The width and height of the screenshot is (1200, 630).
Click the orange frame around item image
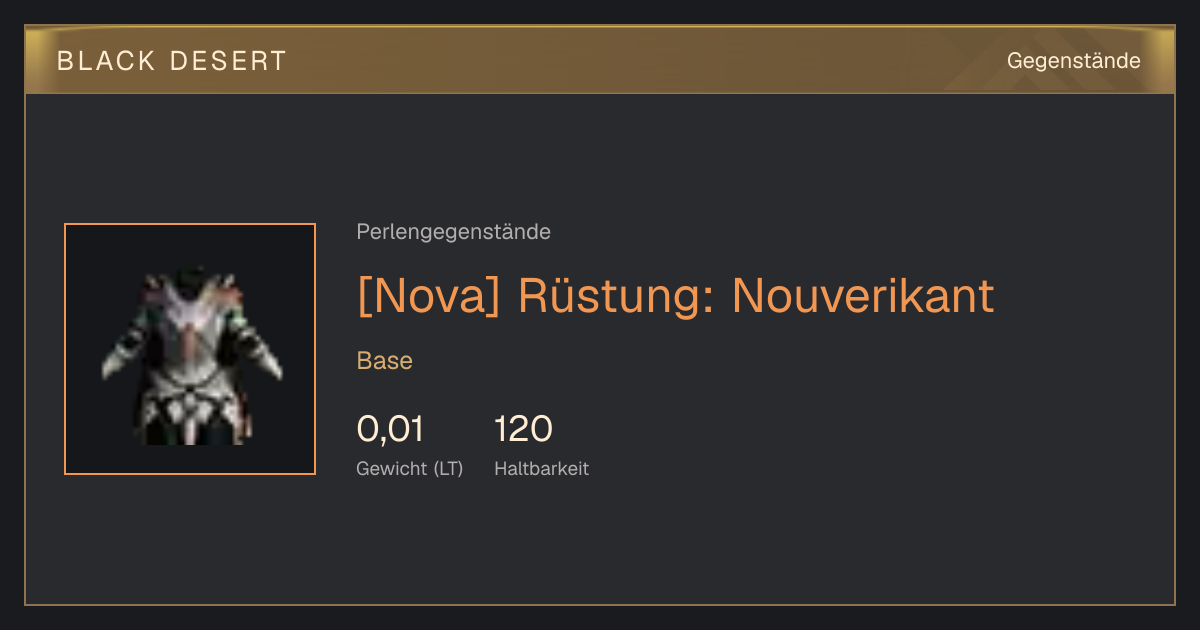190,349
